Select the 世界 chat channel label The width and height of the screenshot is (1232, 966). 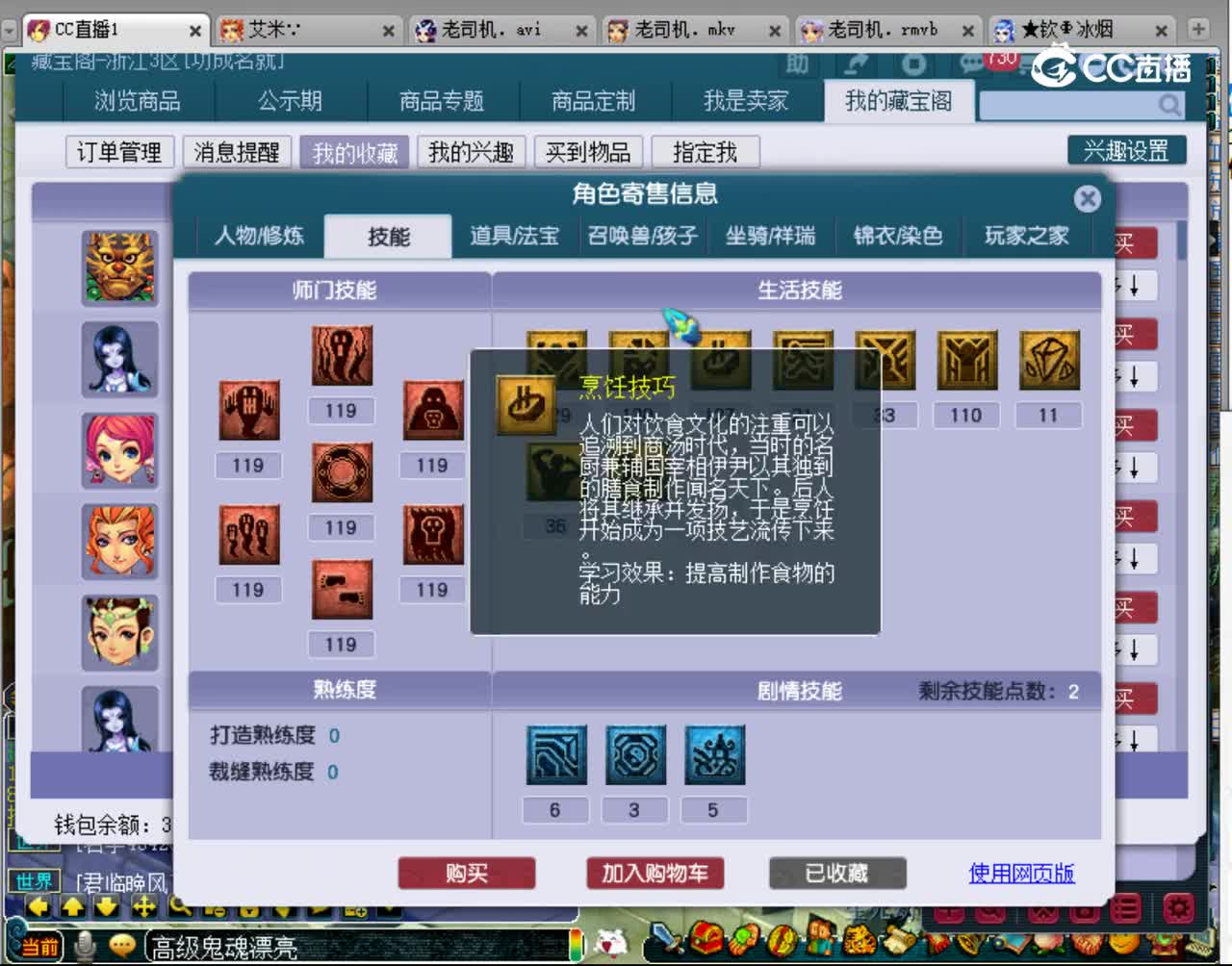click(34, 881)
